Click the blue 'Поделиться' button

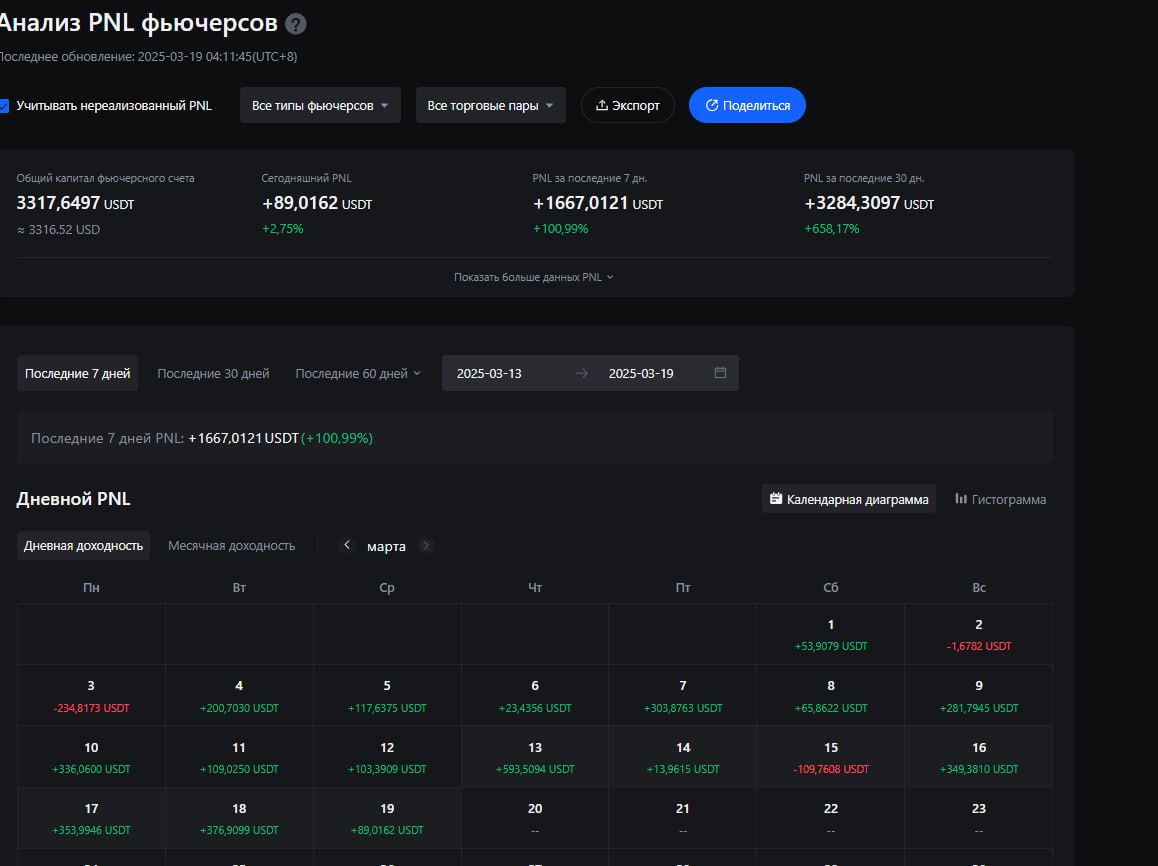pyautogui.click(x=747, y=105)
